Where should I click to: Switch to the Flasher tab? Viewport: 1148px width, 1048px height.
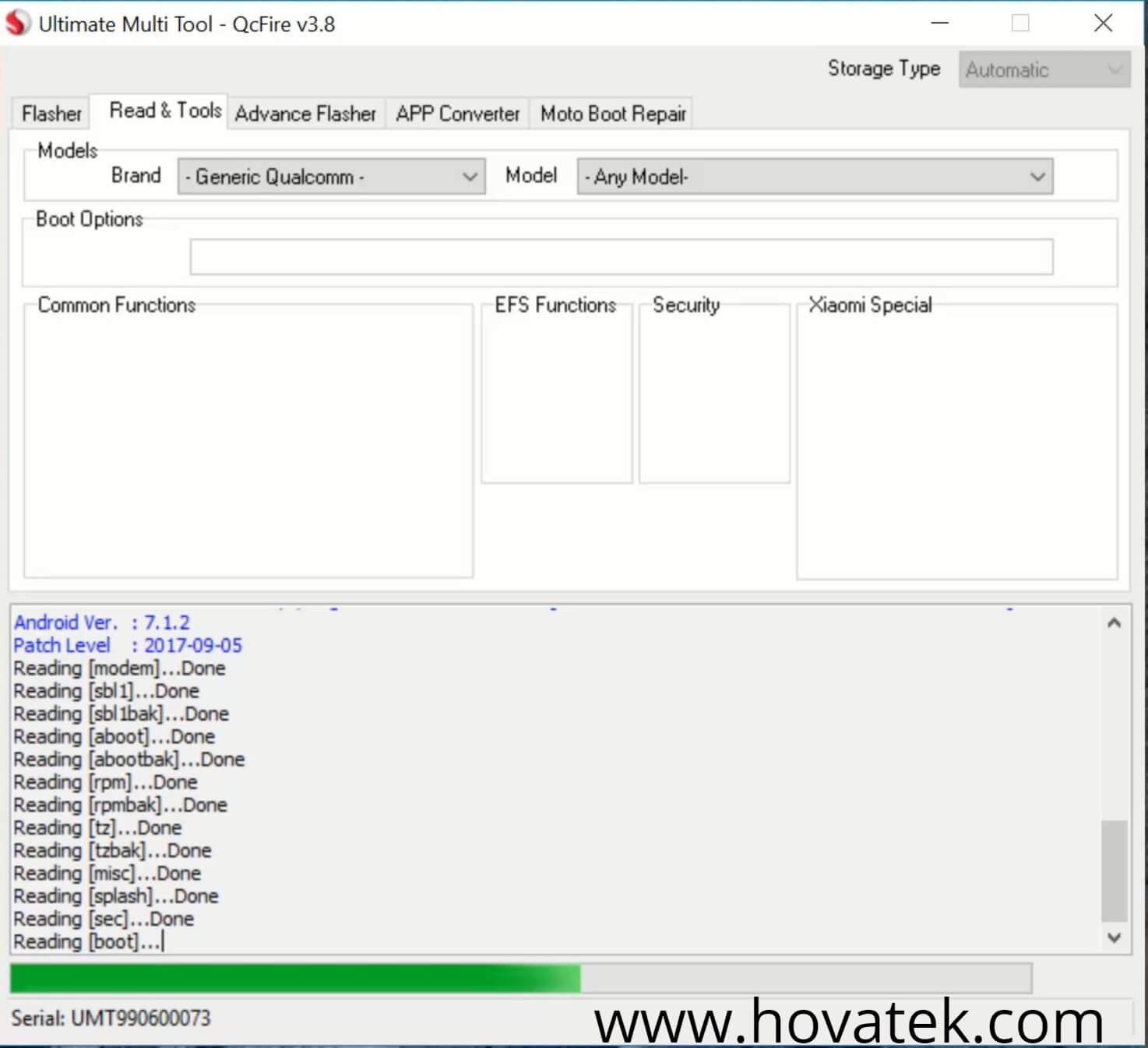click(51, 114)
